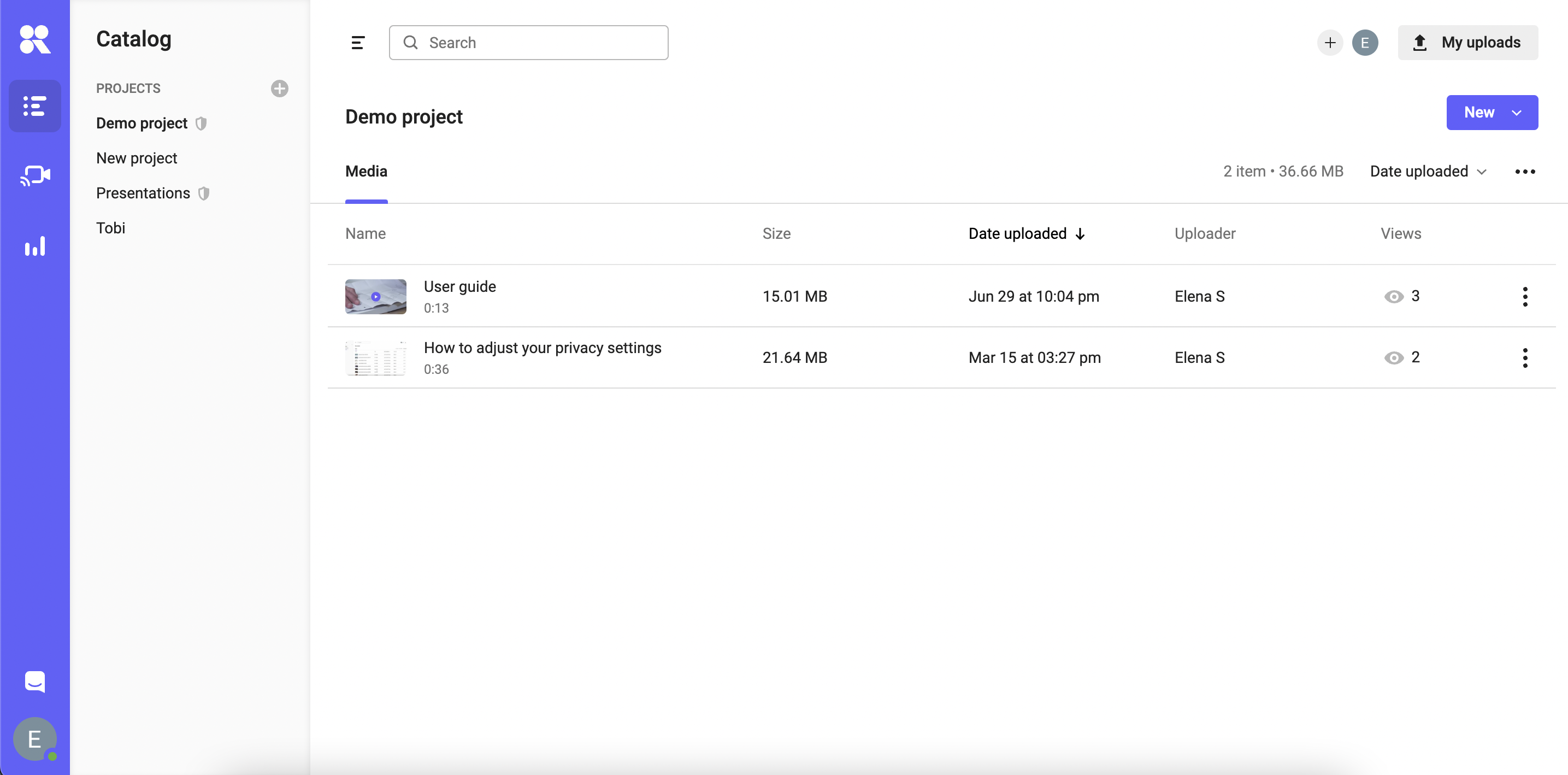
Task: Click the add project plus icon
Action: pyautogui.click(x=279, y=89)
